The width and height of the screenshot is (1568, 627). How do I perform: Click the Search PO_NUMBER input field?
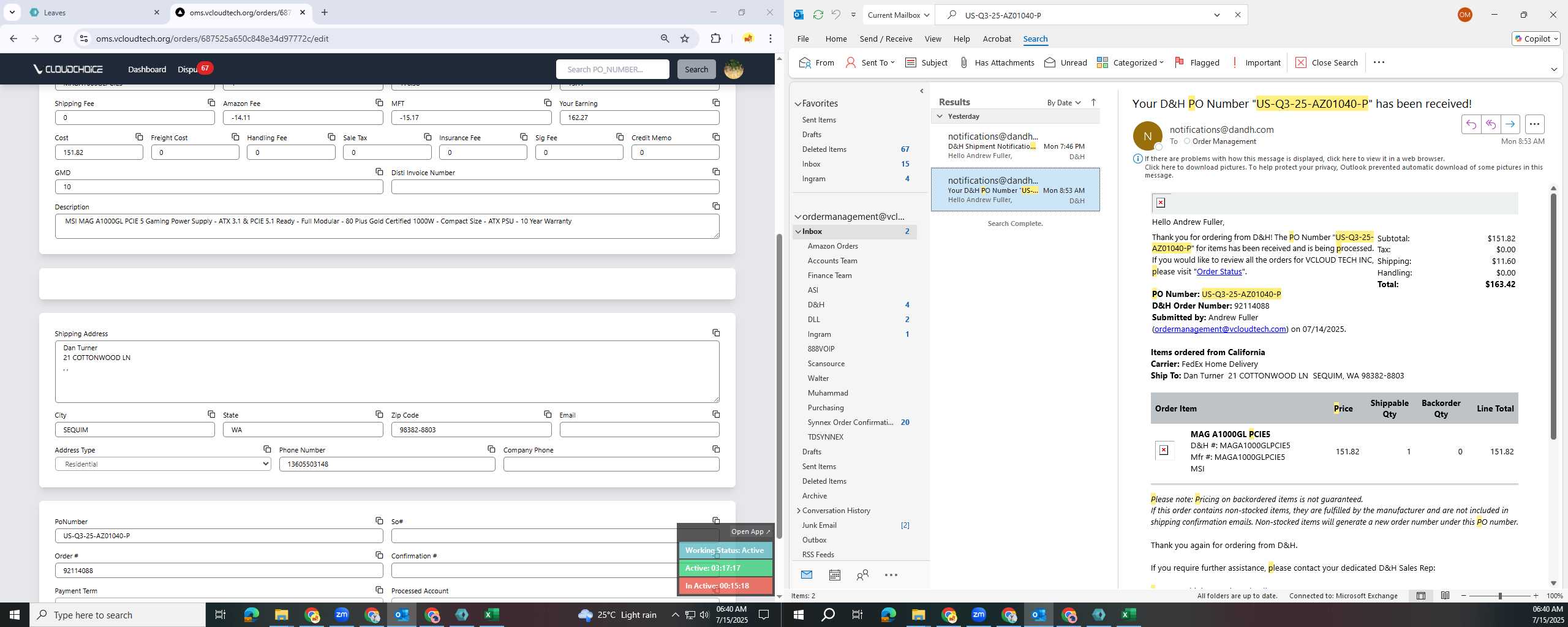coord(612,69)
